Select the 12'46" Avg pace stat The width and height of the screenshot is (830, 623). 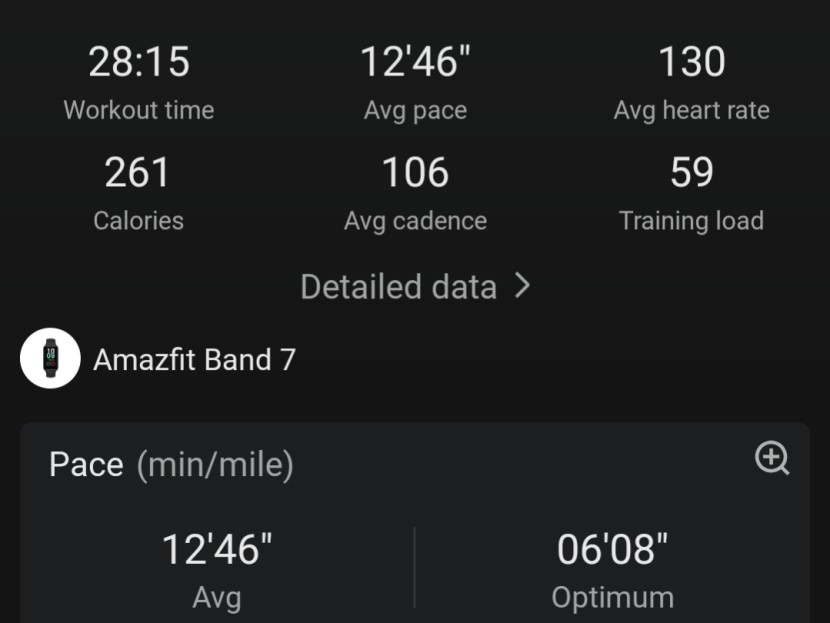415,62
